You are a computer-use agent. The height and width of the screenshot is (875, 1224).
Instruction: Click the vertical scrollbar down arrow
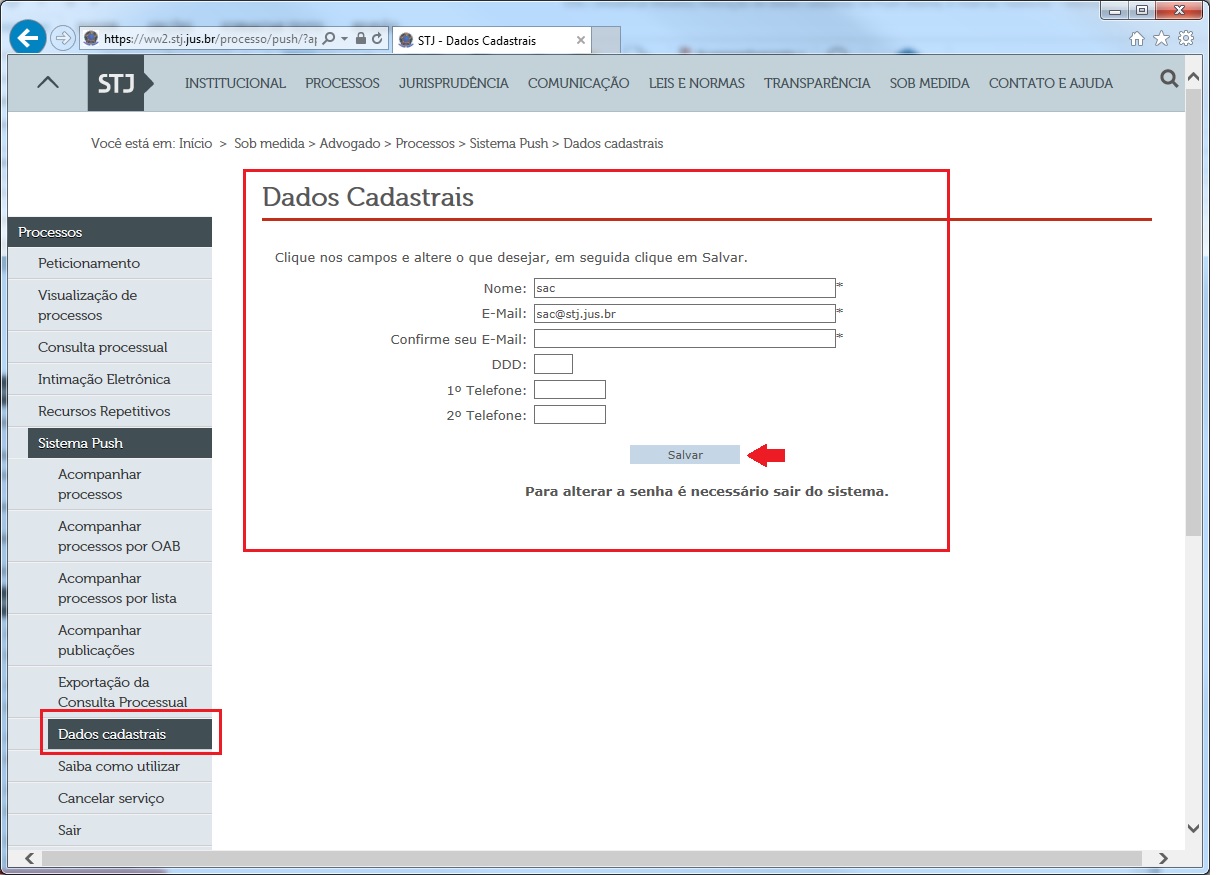point(1193,828)
